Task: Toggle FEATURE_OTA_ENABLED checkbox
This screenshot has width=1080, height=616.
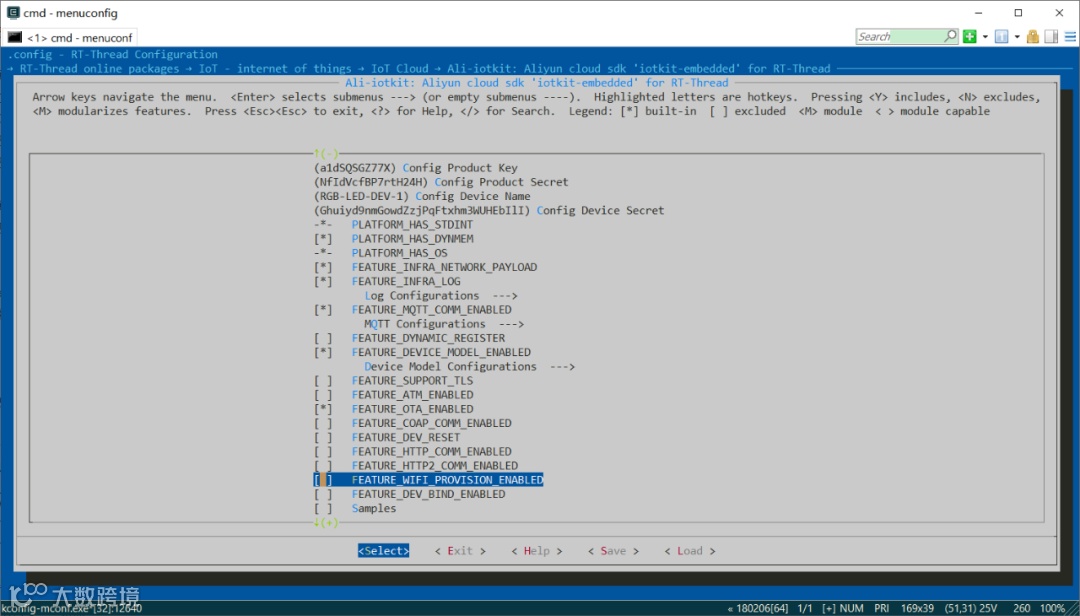Action: [x=323, y=409]
